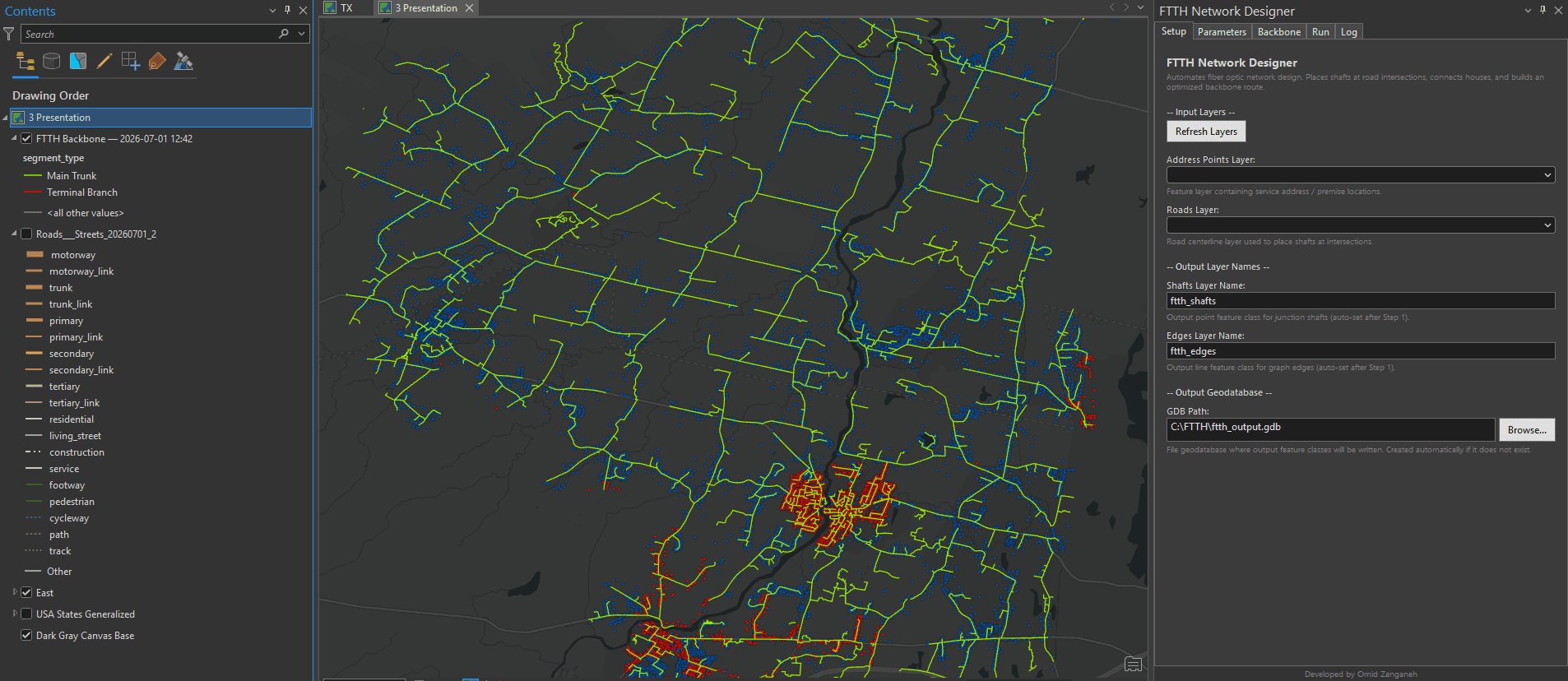Click the secondary_link legend entry
Screen dimensions: 1568x681
tap(81, 370)
